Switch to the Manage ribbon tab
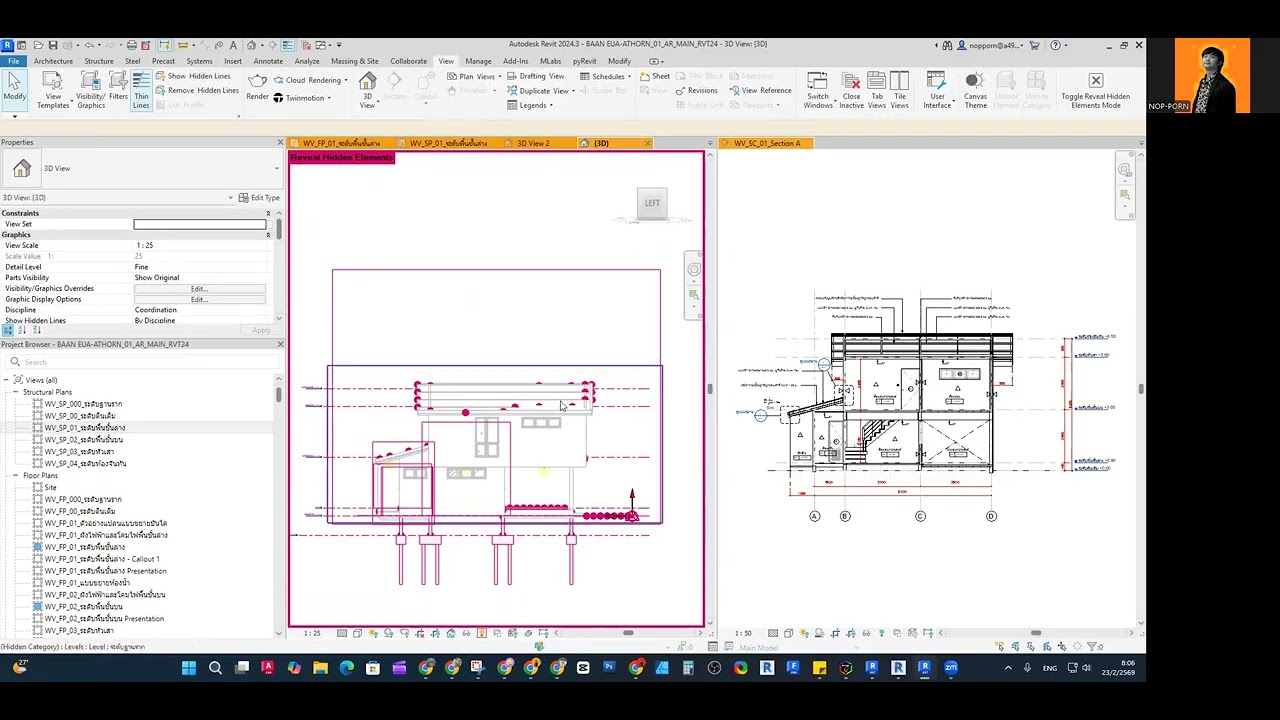Viewport: 1280px width, 720px height. click(x=478, y=61)
